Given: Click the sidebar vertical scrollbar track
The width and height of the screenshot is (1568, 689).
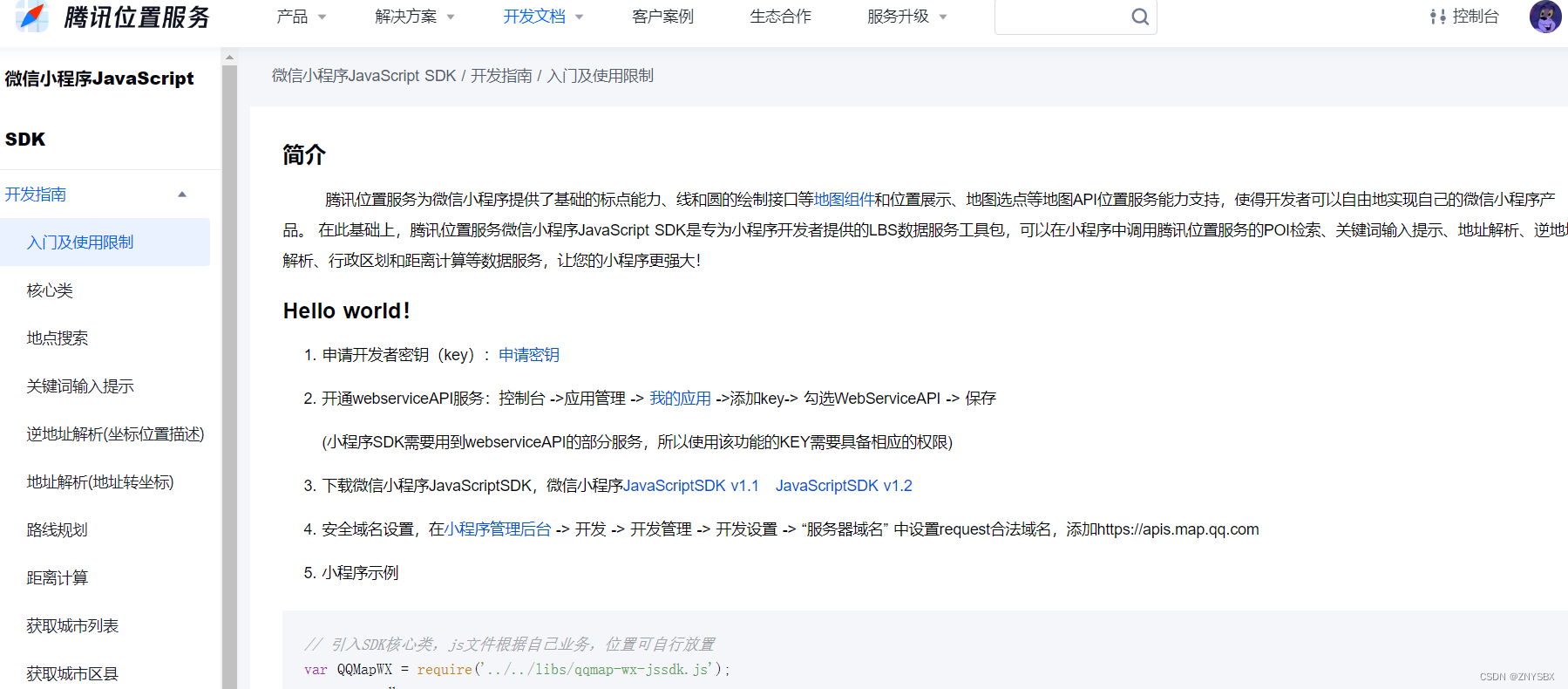Looking at the screenshot, I should [x=229, y=375].
